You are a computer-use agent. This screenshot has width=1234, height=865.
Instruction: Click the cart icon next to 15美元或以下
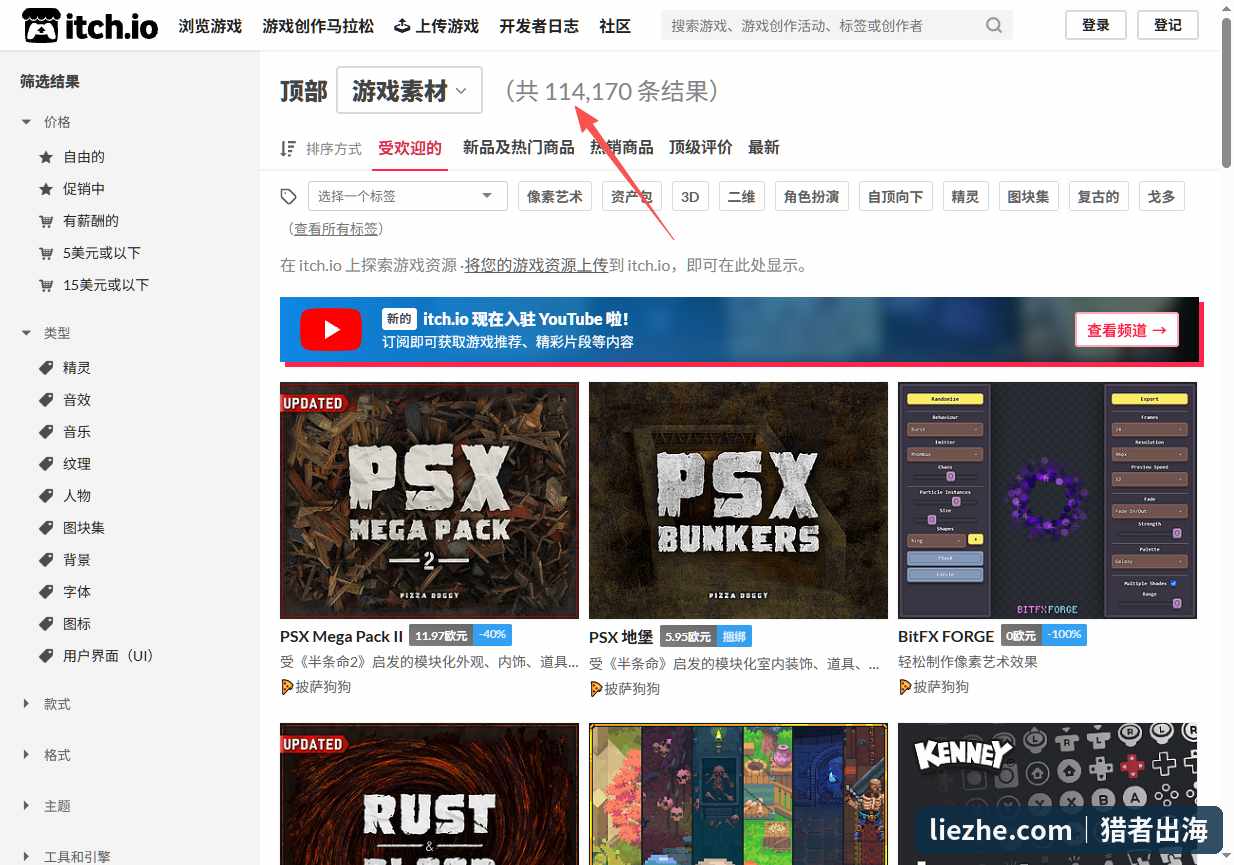pyautogui.click(x=45, y=285)
